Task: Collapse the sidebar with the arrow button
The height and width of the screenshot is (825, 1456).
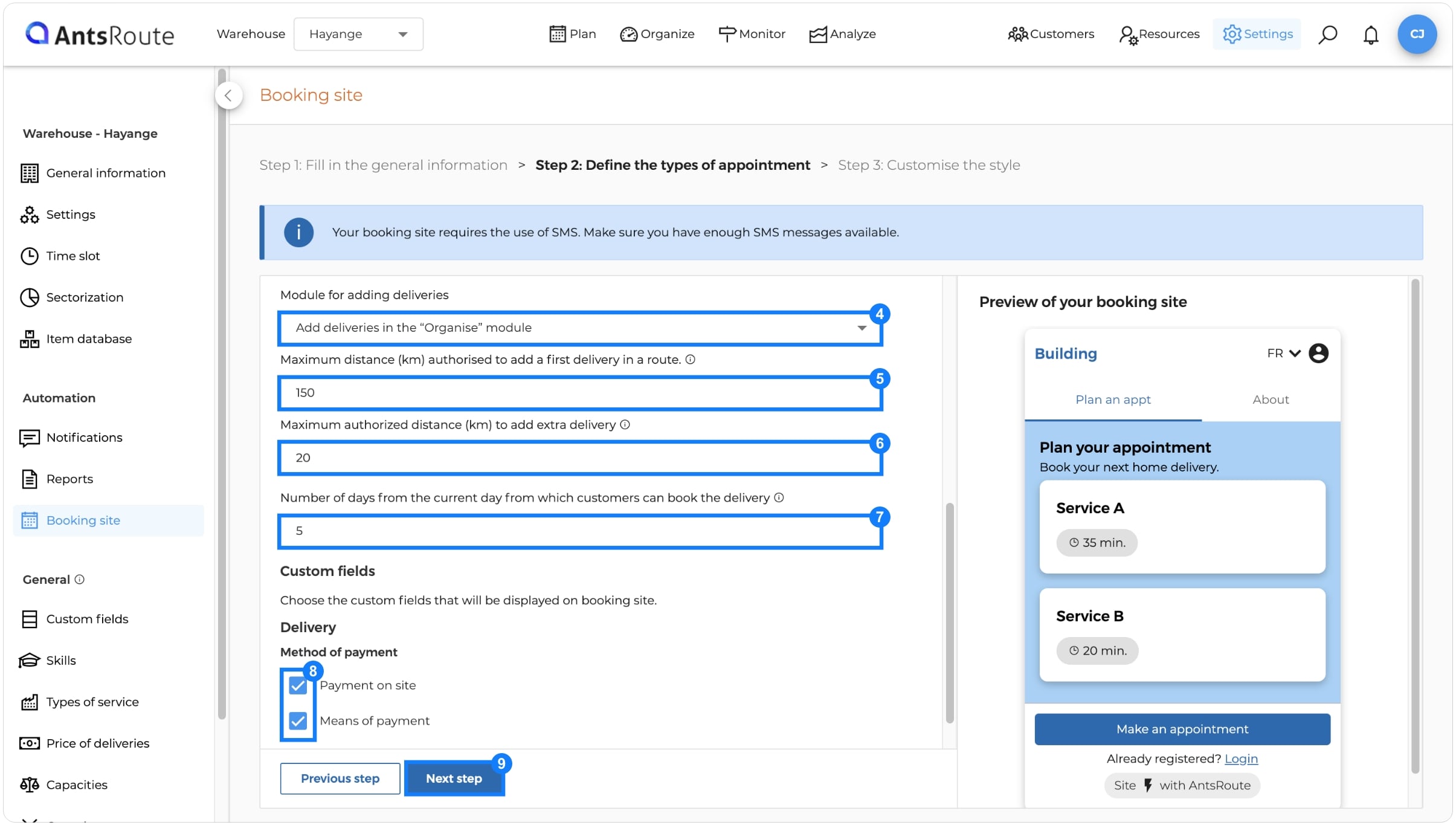Action: pyautogui.click(x=228, y=95)
